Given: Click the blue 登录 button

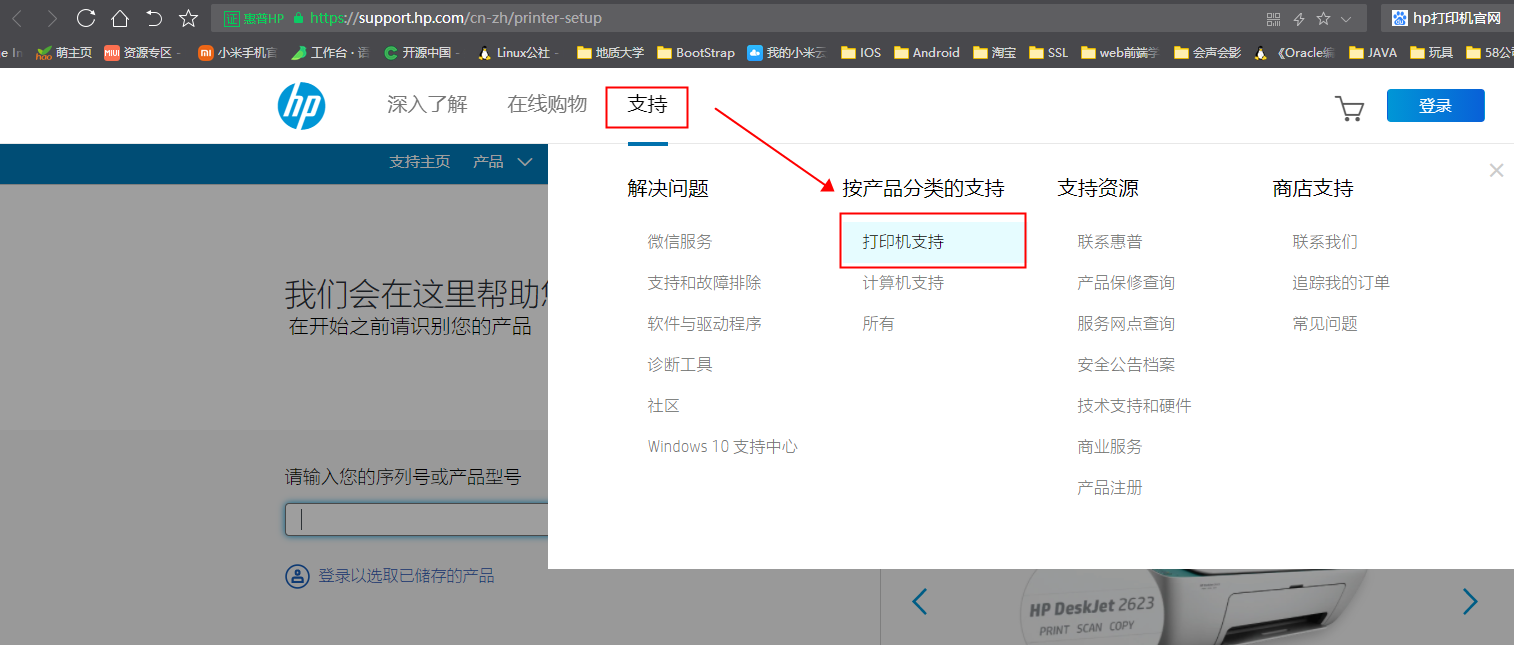Looking at the screenshot, I should [x=1435, y=106].
